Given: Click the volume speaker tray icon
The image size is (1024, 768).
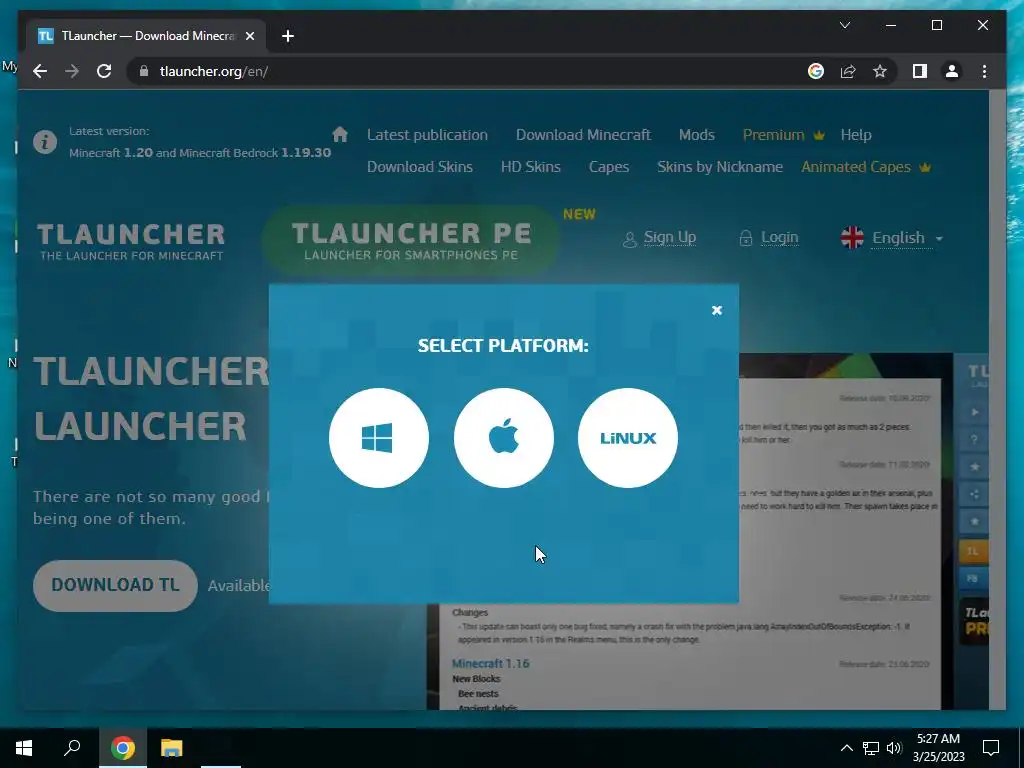Looking at the screenshot, I should [894, 748].
